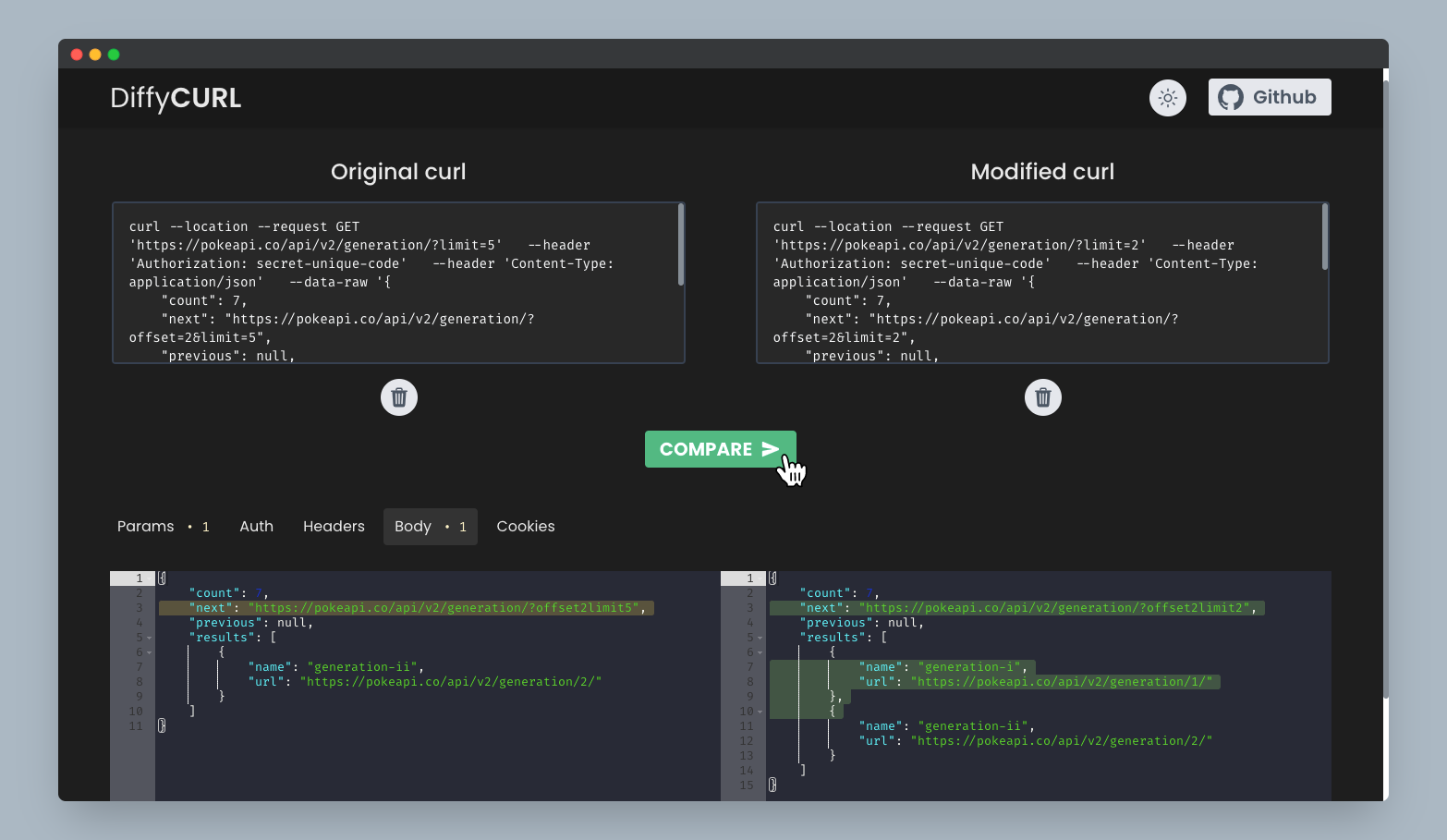
Task: Click the highlighted "next" line with offset2limit5
Action: [407, 608]
